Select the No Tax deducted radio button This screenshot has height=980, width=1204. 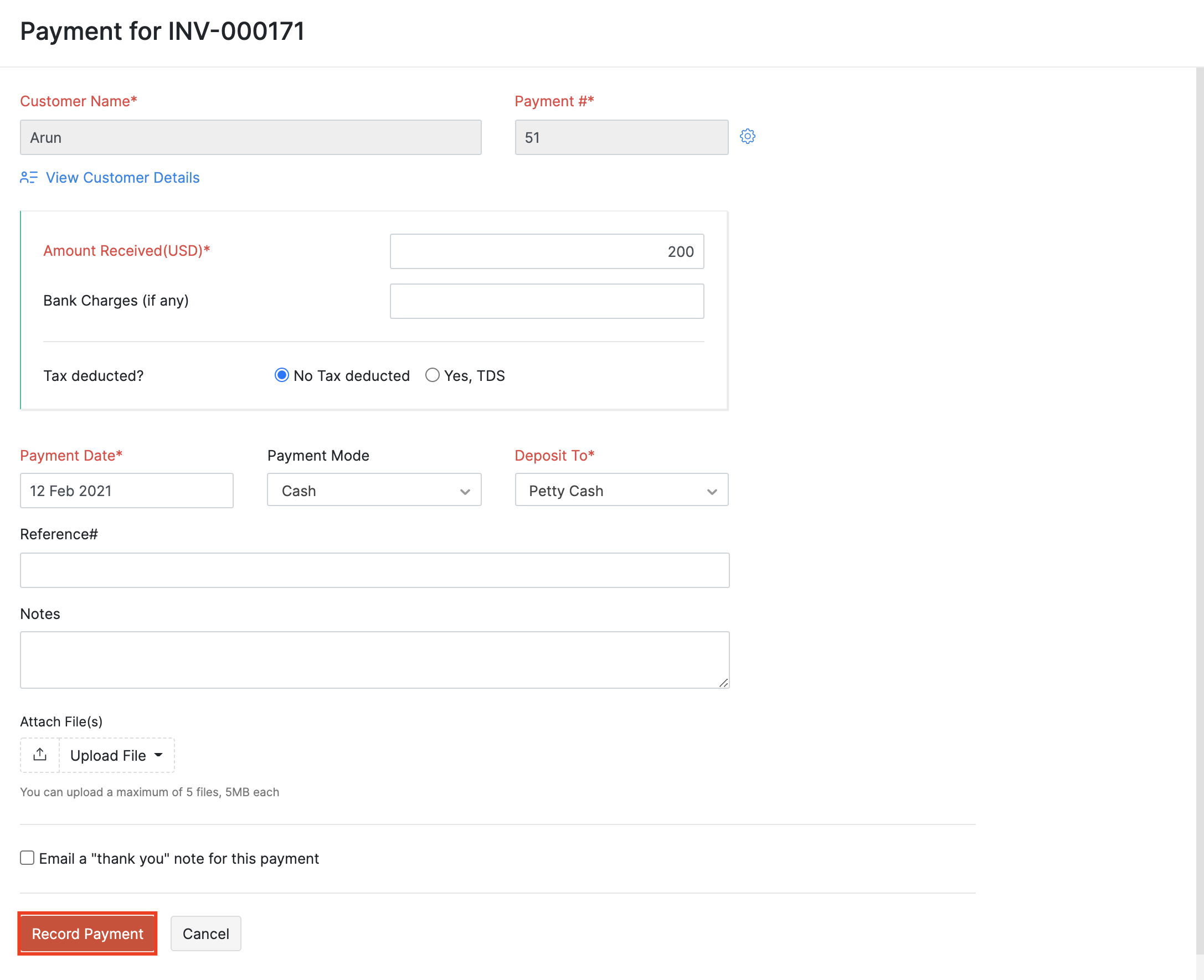click(282, 375)
